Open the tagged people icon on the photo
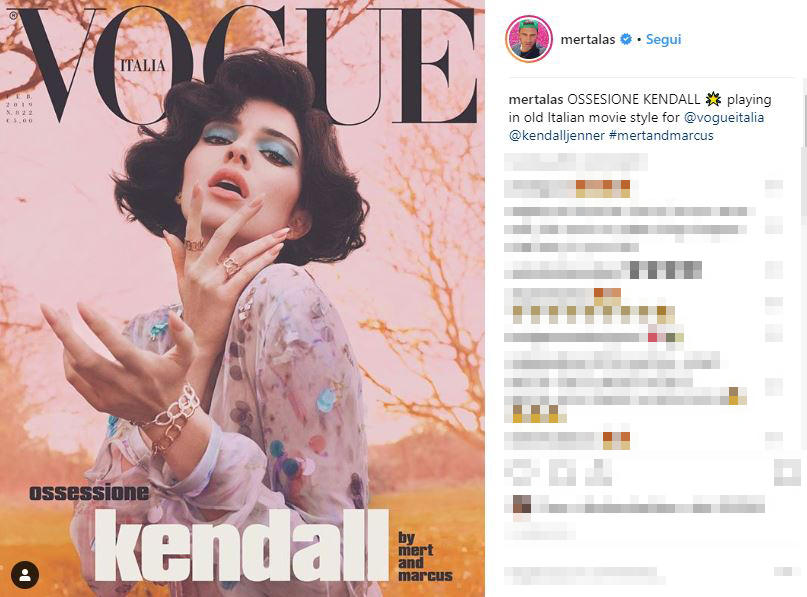Screen dimensions: 807x597 [25, 575]
